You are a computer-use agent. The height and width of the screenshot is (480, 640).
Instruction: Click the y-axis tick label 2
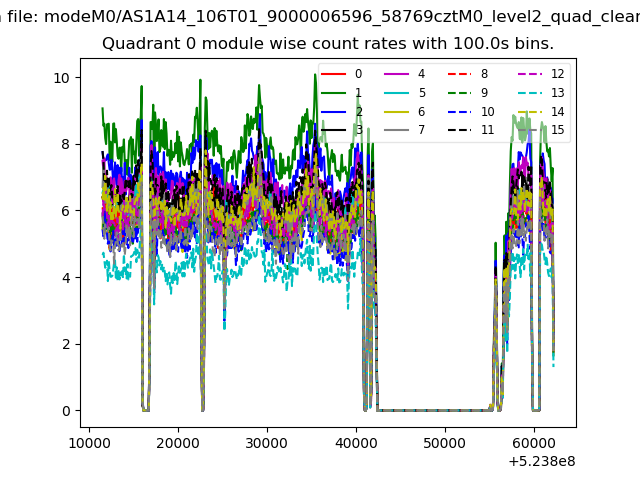click(x=66, y=344)
